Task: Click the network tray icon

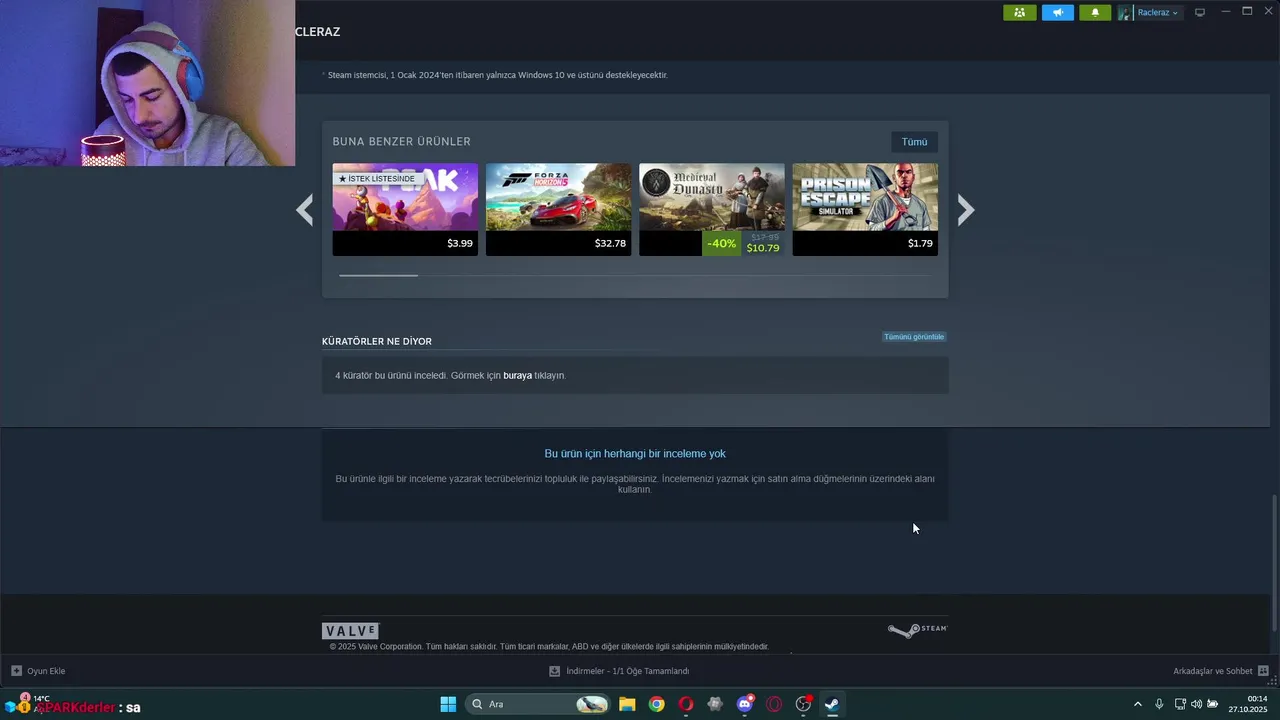Action: click(1180, 704)
